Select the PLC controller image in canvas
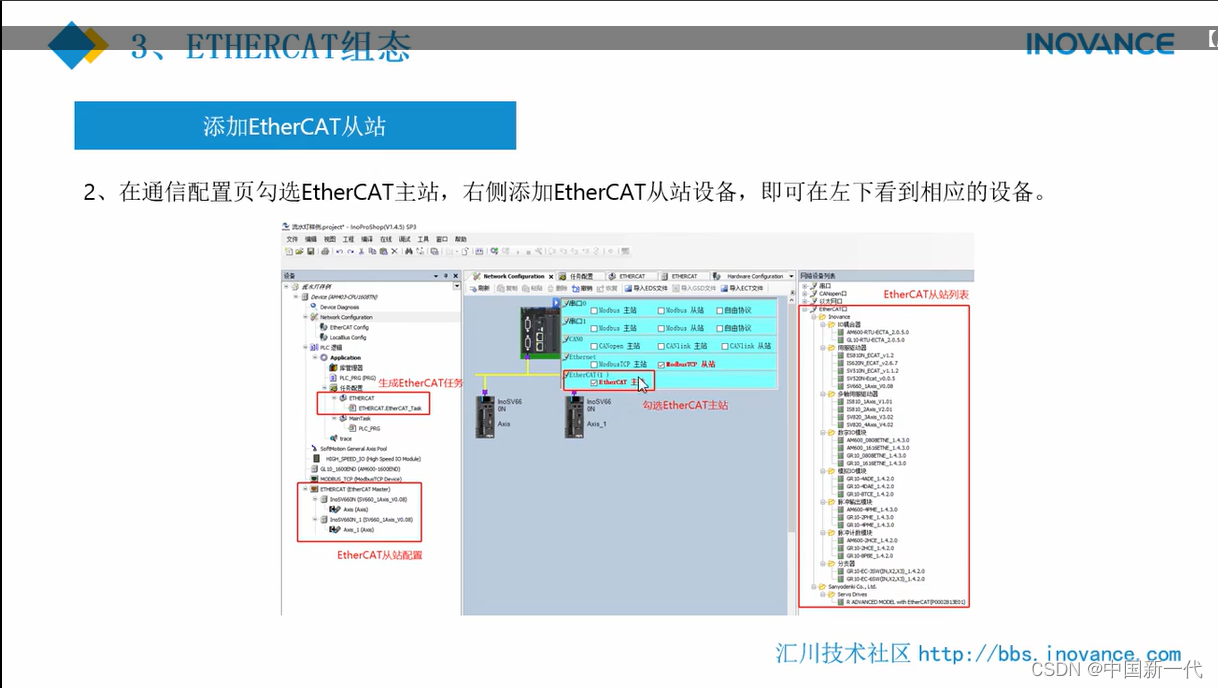1218x688 pixels. [540, 333]
